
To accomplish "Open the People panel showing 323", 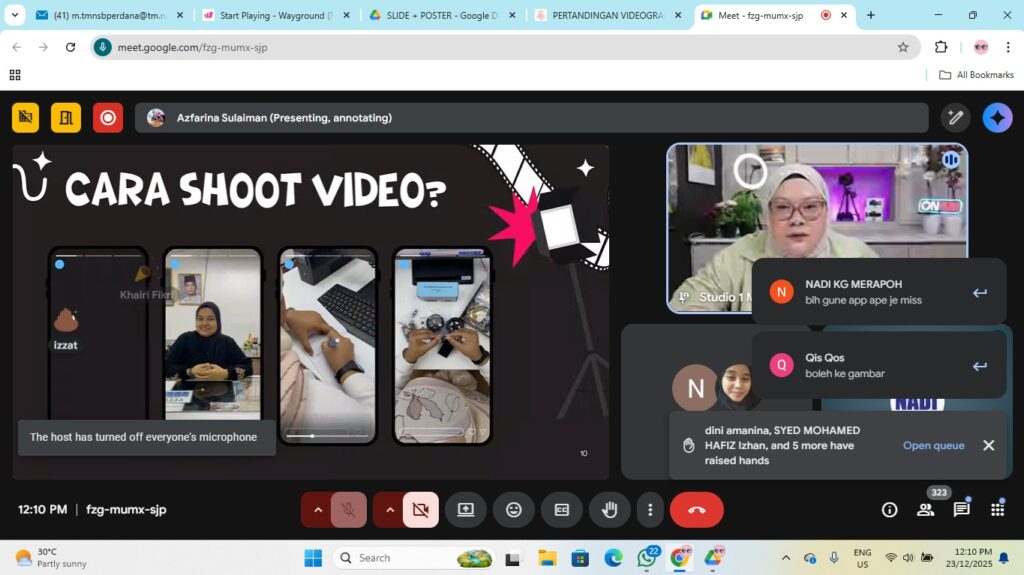I will click(x=925, y=510).
